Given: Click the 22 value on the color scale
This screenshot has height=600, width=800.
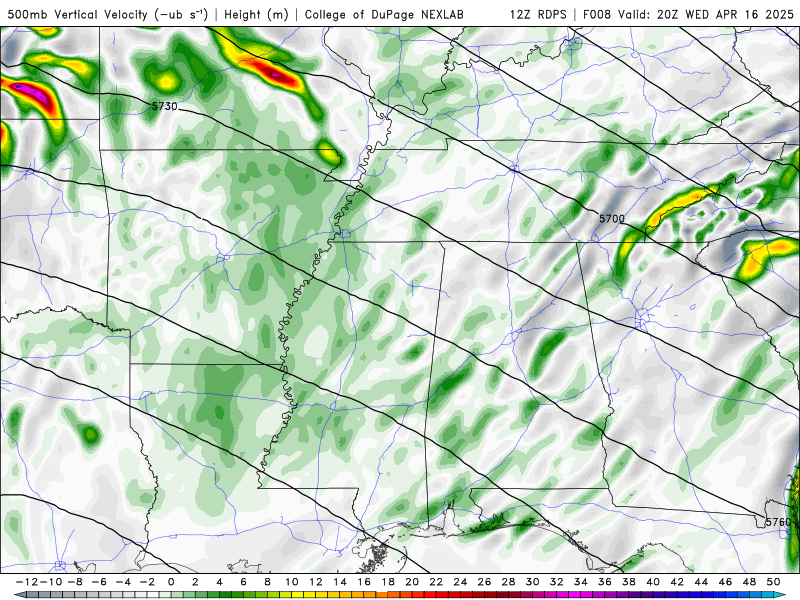Looking at the screenshot, I should point(436,582).
